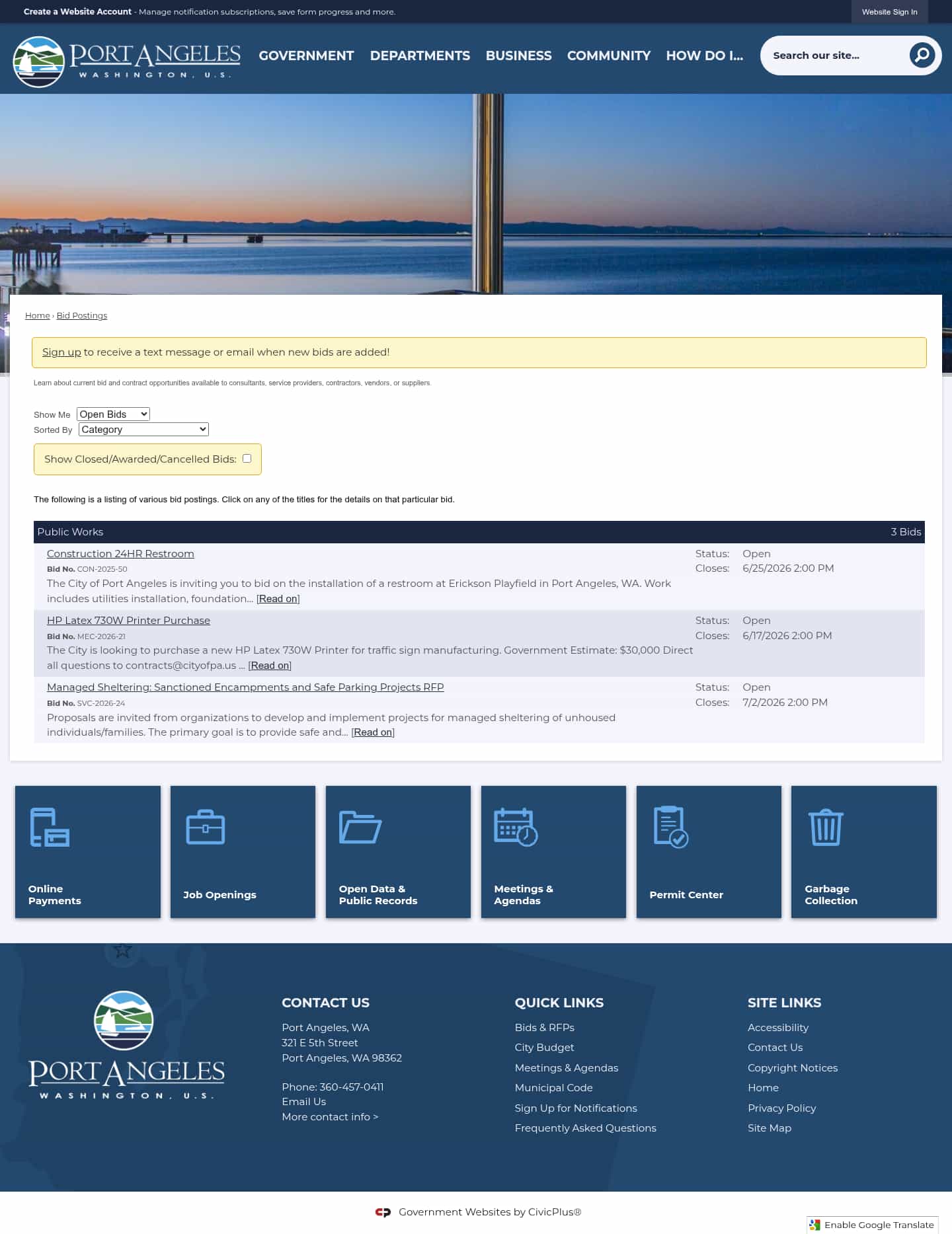Click Sign Up for Notifications link

[x=576, y=1108]
